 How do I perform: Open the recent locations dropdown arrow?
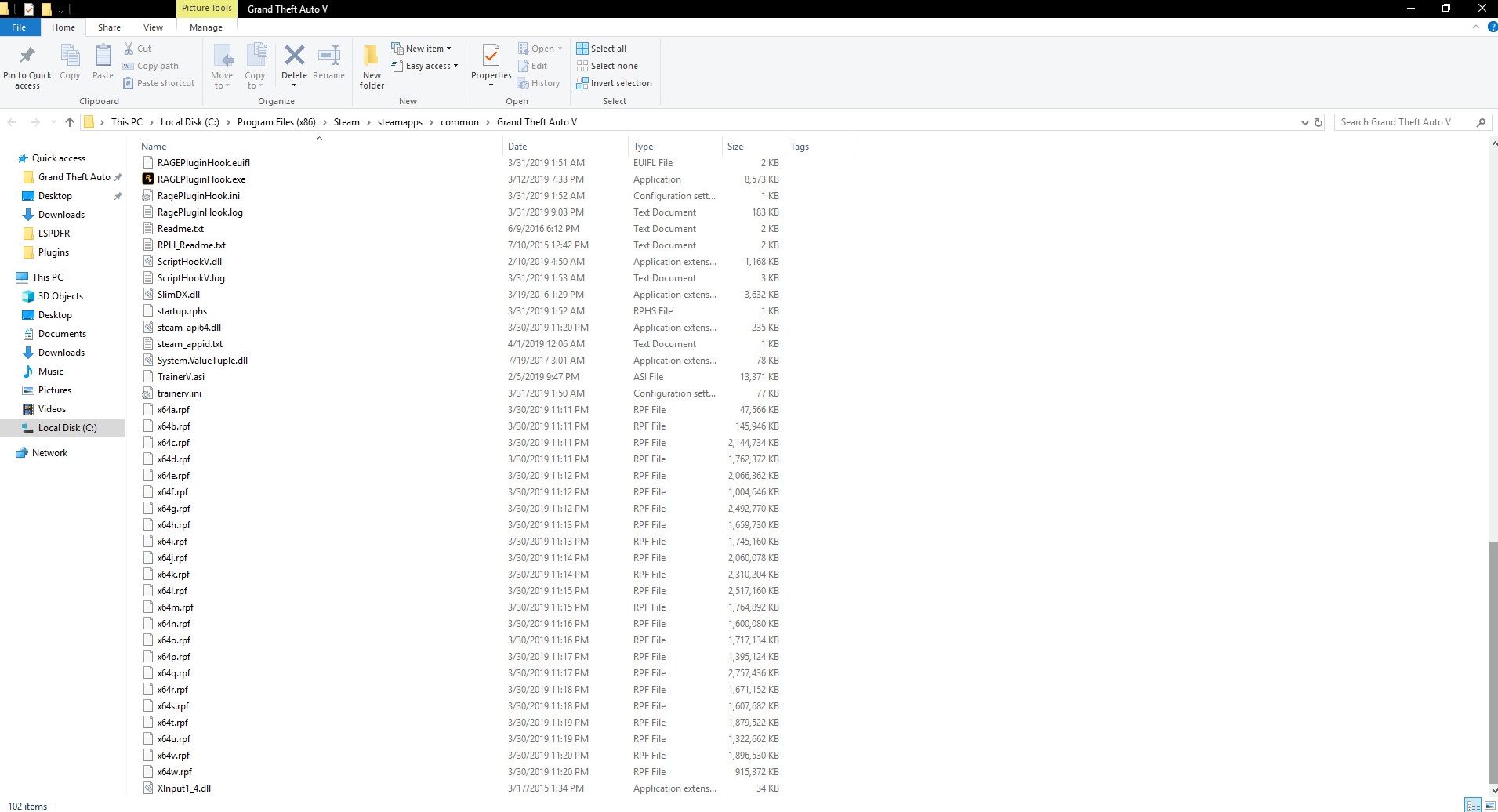click(53, 122)
